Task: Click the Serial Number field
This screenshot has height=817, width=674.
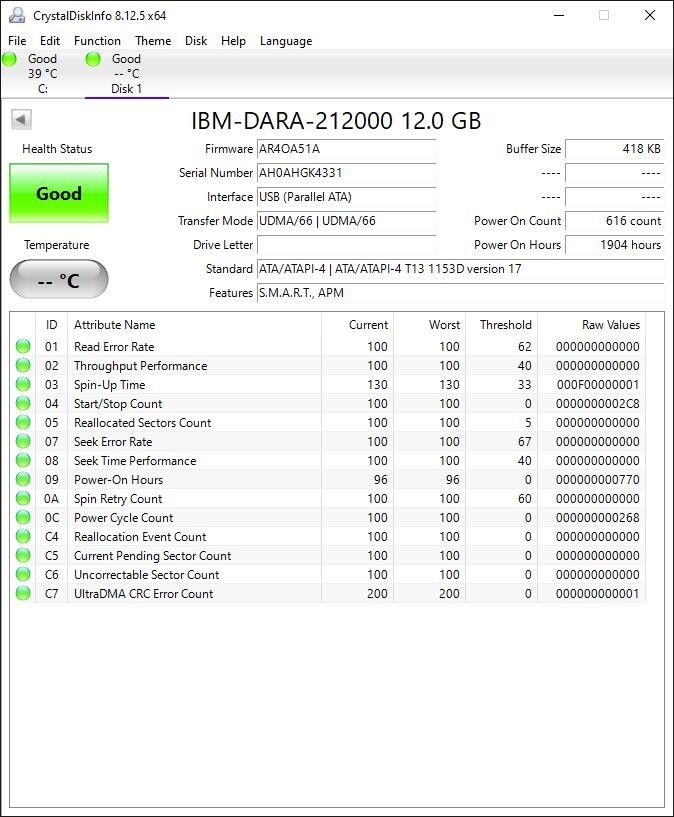Action: (346, 173)
